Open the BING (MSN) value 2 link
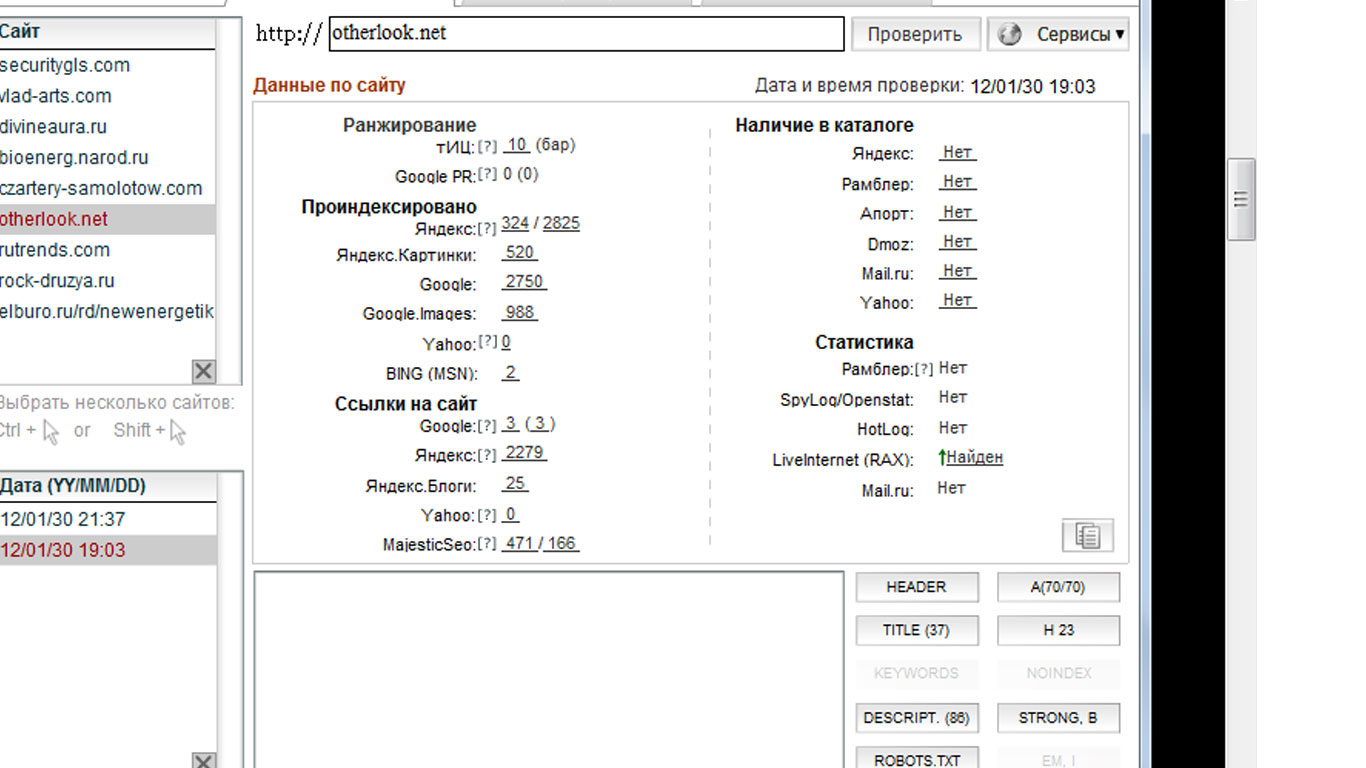Image resolution: width=1366 pixels, height=768 pixels. pos(511,374)
